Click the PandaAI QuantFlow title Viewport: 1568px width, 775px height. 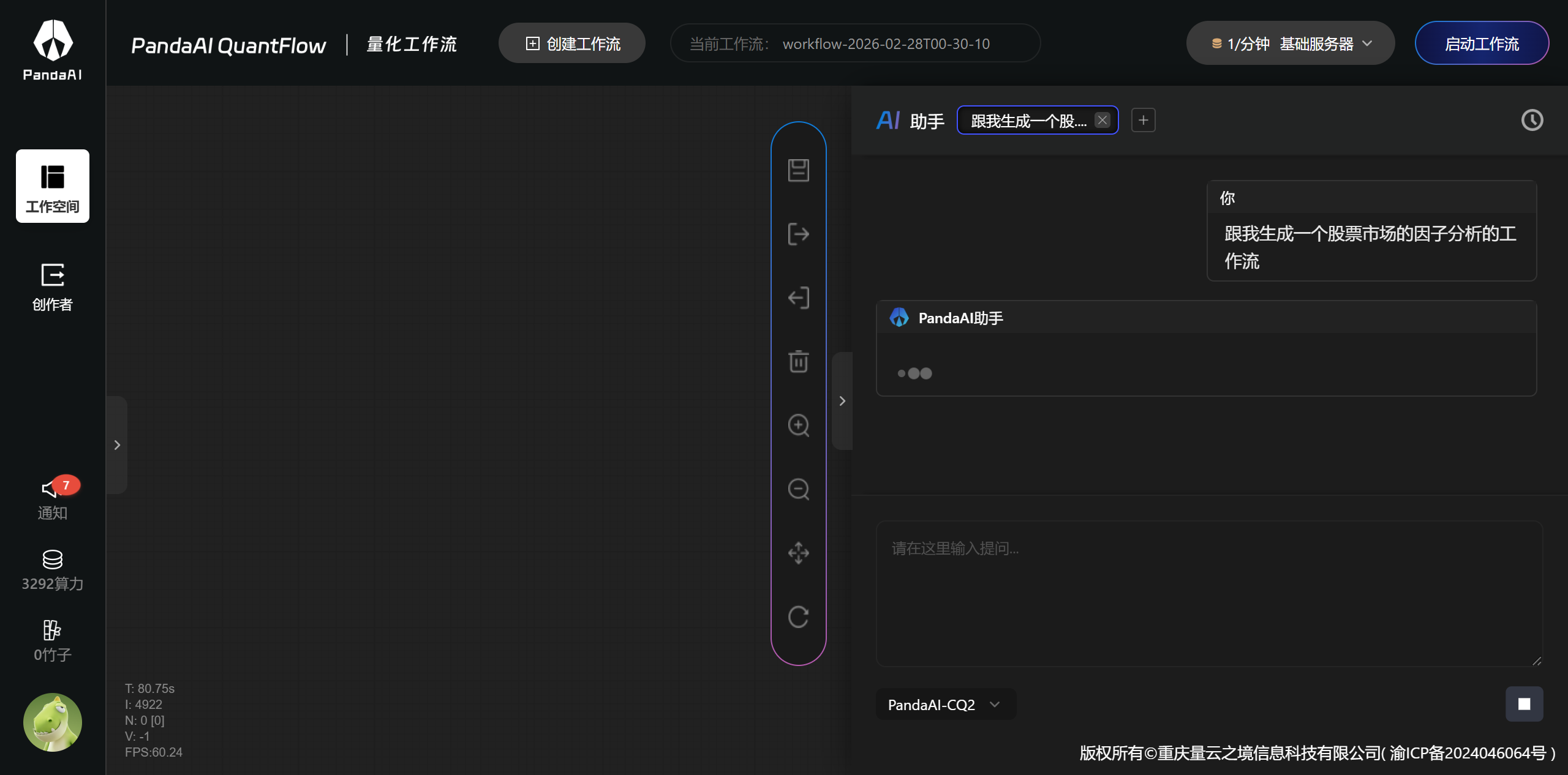pyautogui.click(x=228, y=45)
